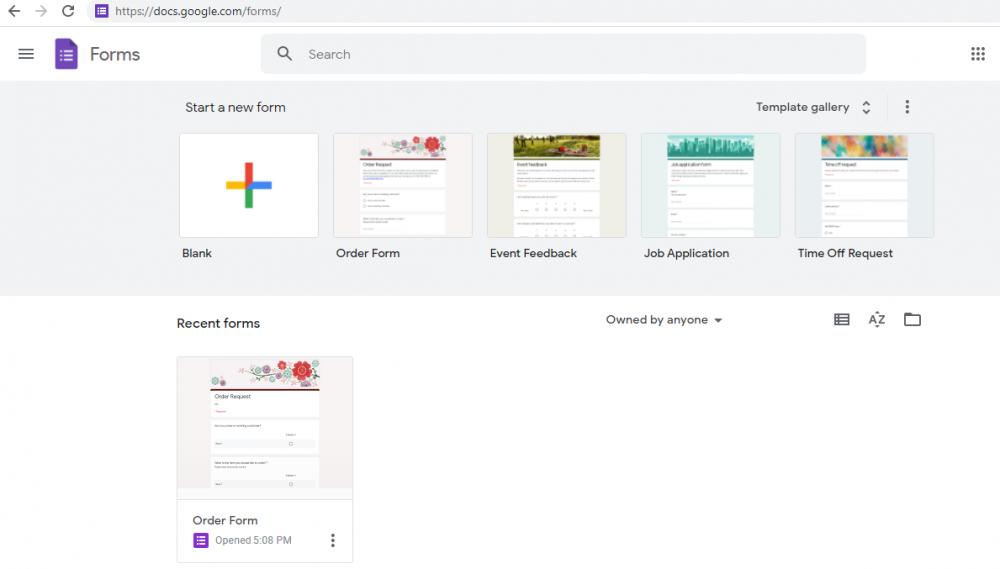
Task: Choose the Job Application template thumbnail
Action: point(710,185)
